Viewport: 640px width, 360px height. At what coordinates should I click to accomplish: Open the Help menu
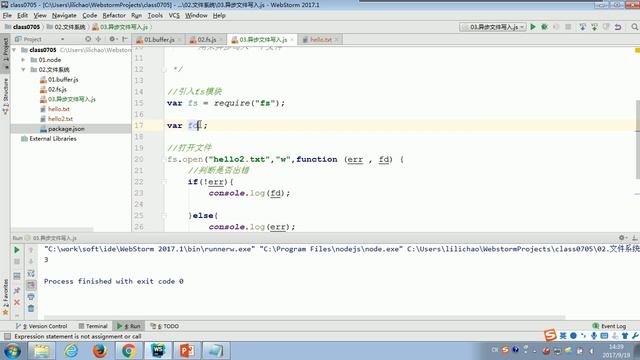pos(219,16)
